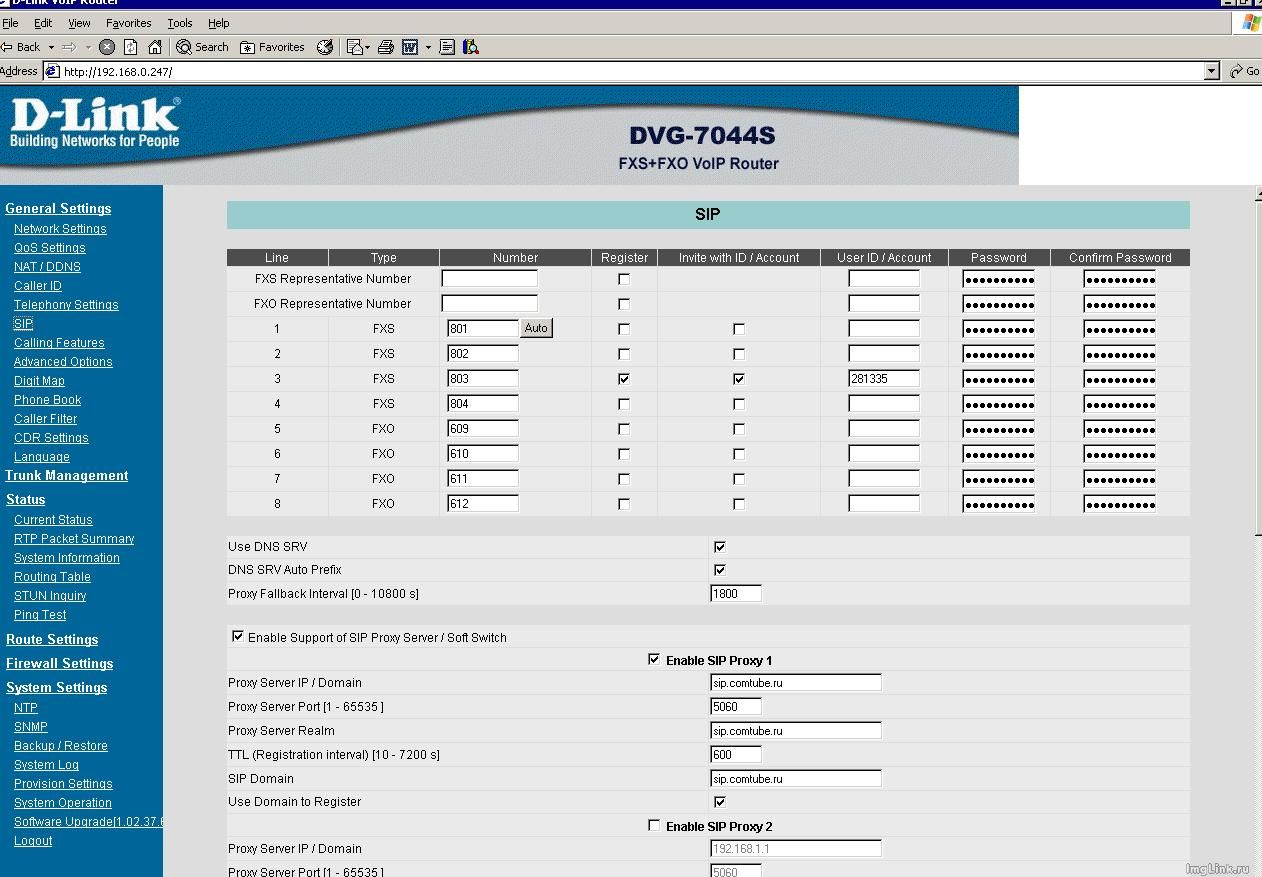Click the User ID field containing 281335
The height and width of the screenshot is (877, 1262).
(x=884, y=379)
